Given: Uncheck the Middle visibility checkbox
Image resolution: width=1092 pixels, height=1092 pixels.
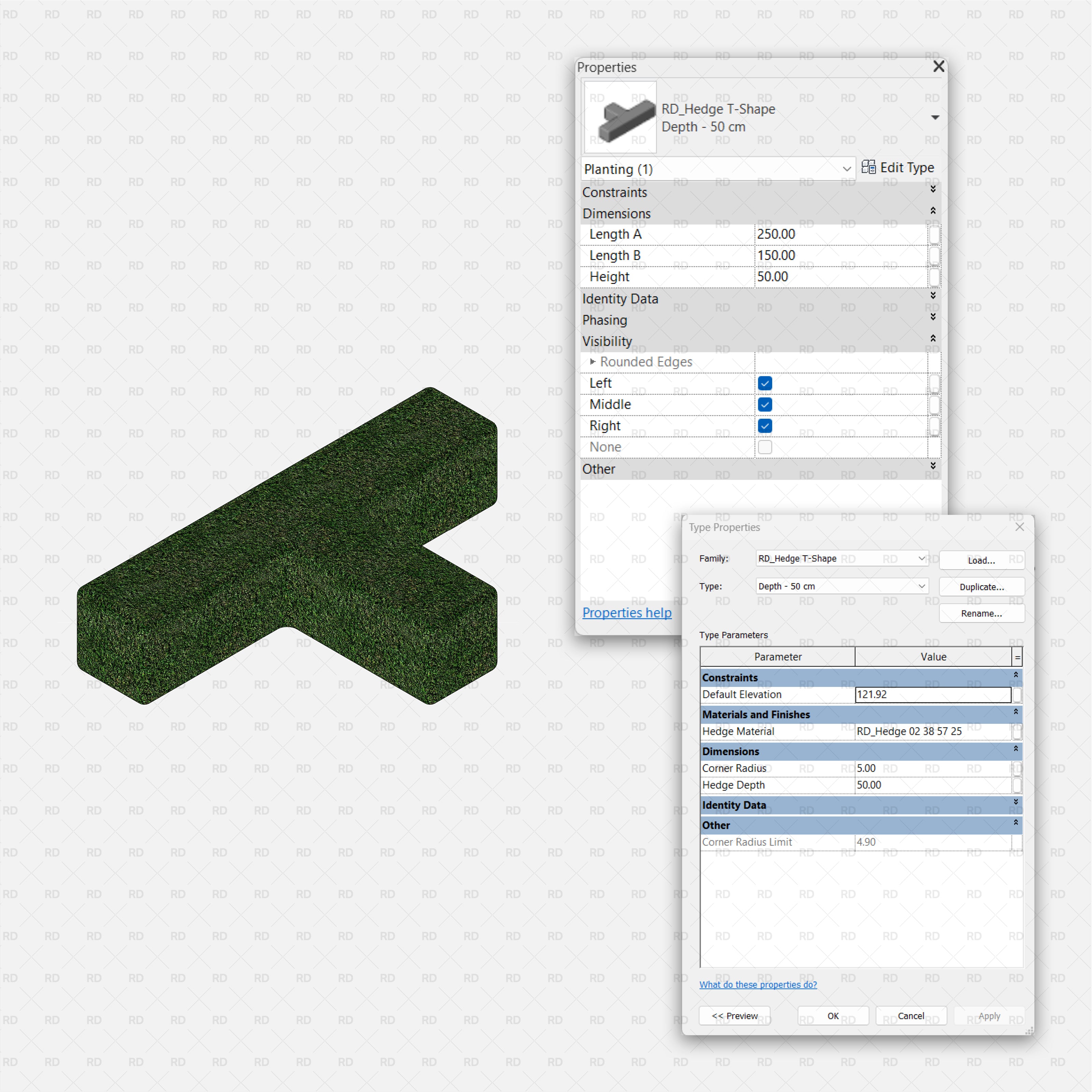Looking at the screenshot, I should (x=765, y=405).
